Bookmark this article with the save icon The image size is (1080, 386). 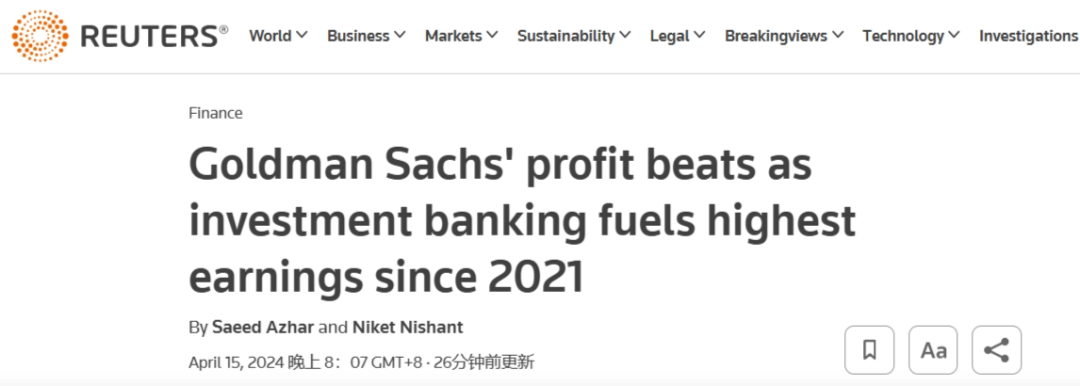pyautogui.click(x=869, y=350)
